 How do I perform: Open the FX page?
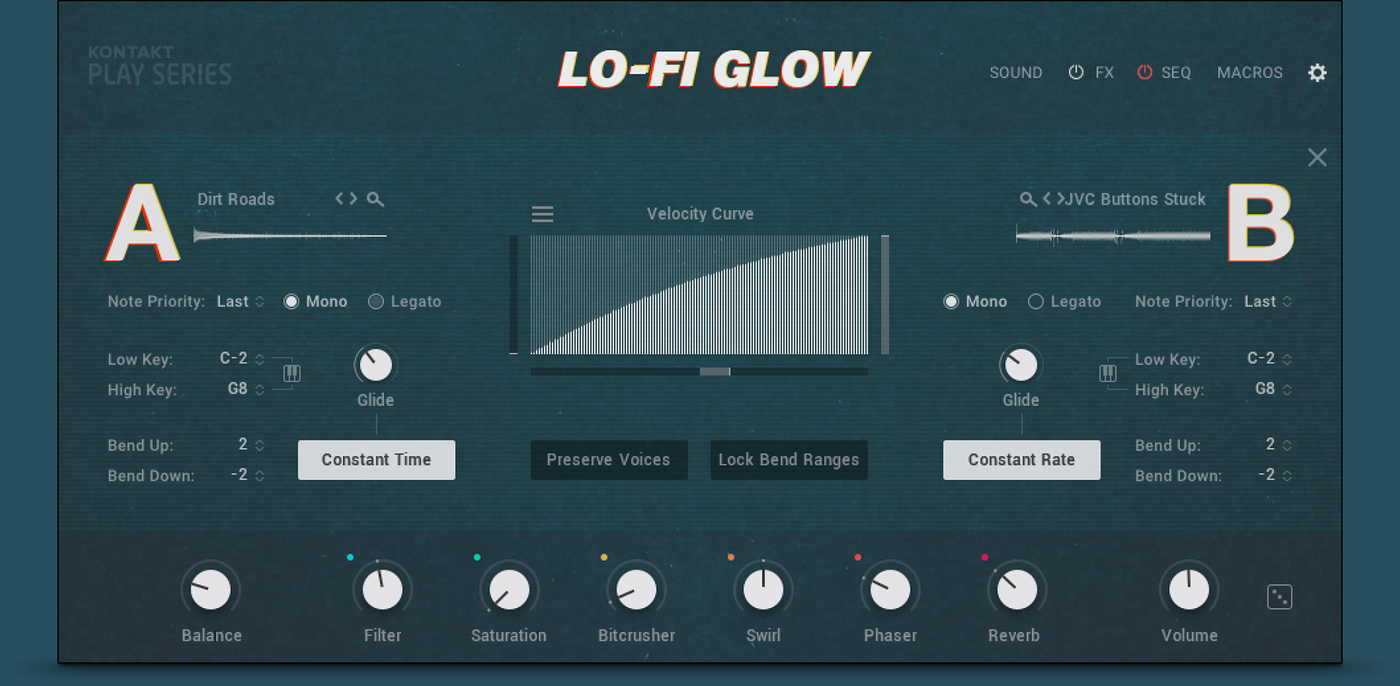[x=1104, y=72]
